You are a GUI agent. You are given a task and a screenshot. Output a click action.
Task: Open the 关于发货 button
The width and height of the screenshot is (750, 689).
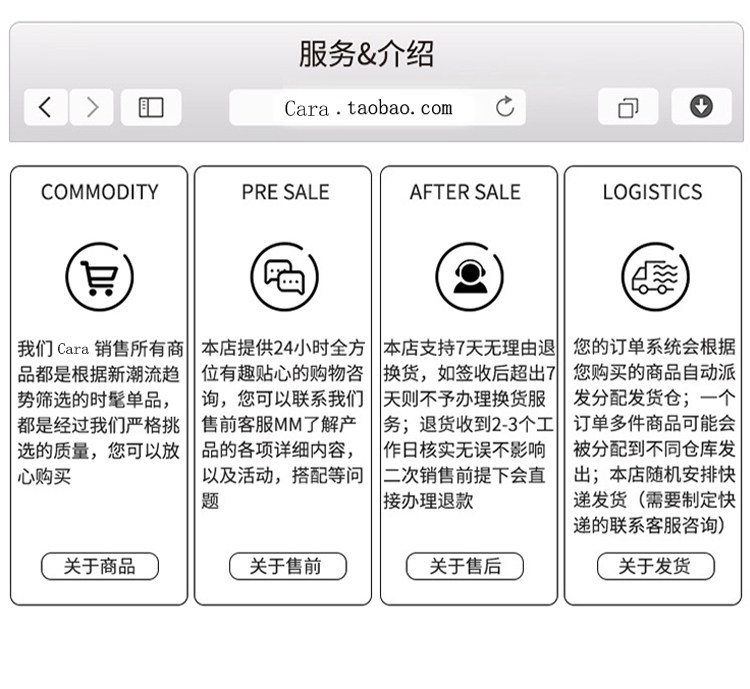(656, 567)
